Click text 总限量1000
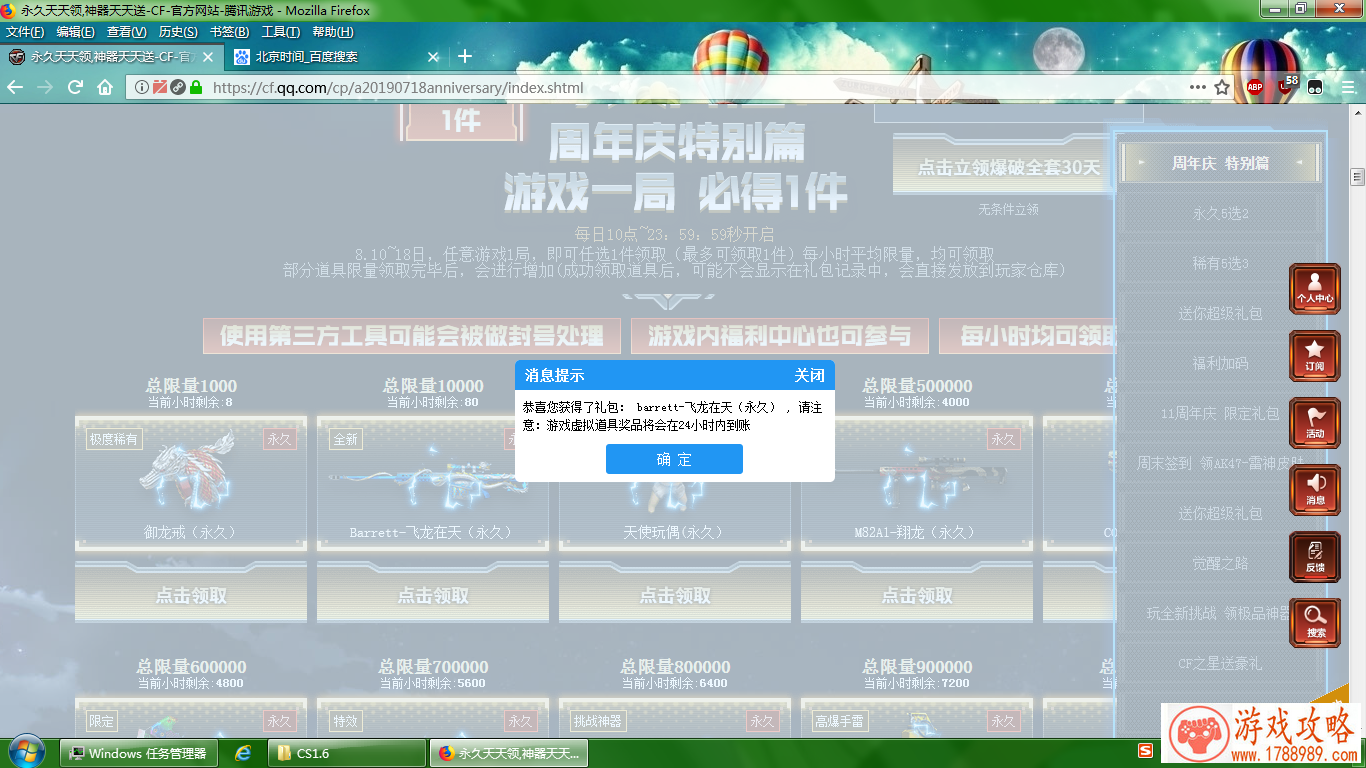Viewport: 1366px width, 768px height. 191,385
